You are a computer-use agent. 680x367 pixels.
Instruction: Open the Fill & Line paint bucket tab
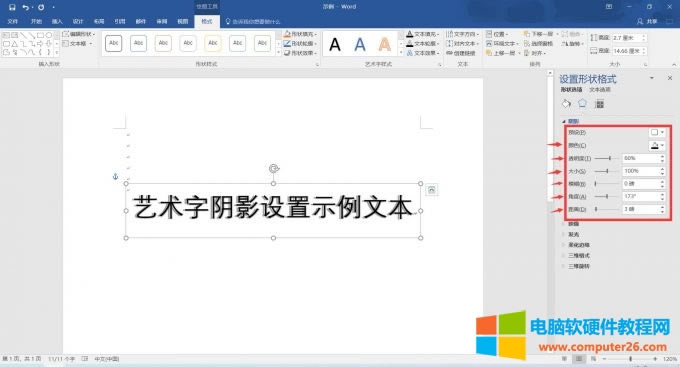tap(566, 104)
